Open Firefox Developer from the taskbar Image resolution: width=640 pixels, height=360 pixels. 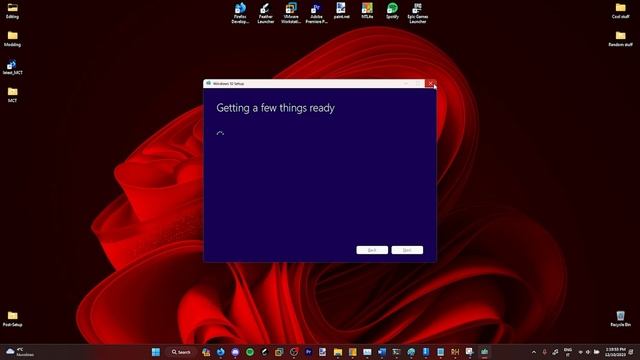tap(221, 352)
